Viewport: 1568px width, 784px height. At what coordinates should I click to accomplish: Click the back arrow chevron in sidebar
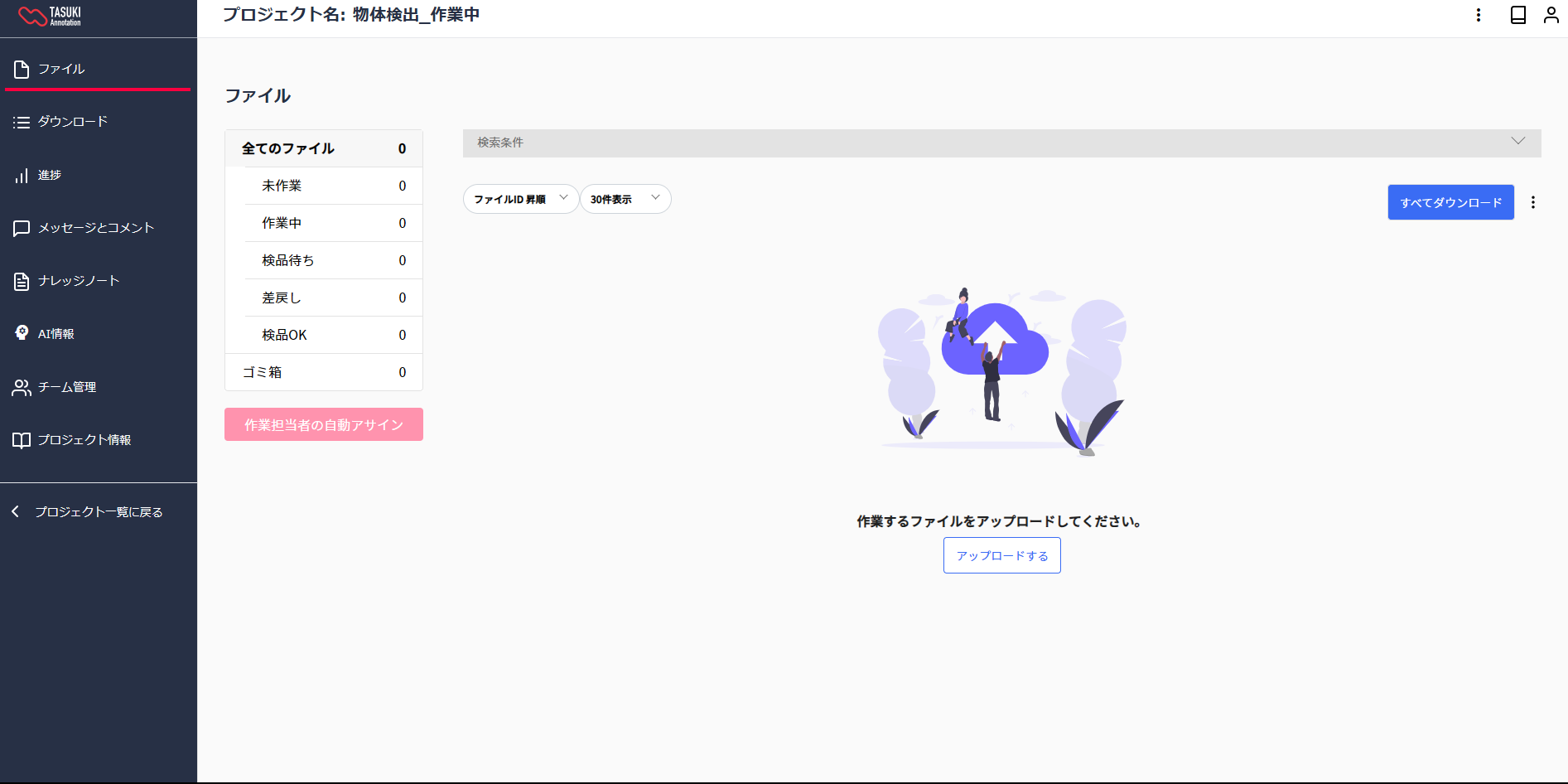pos(16,511)
